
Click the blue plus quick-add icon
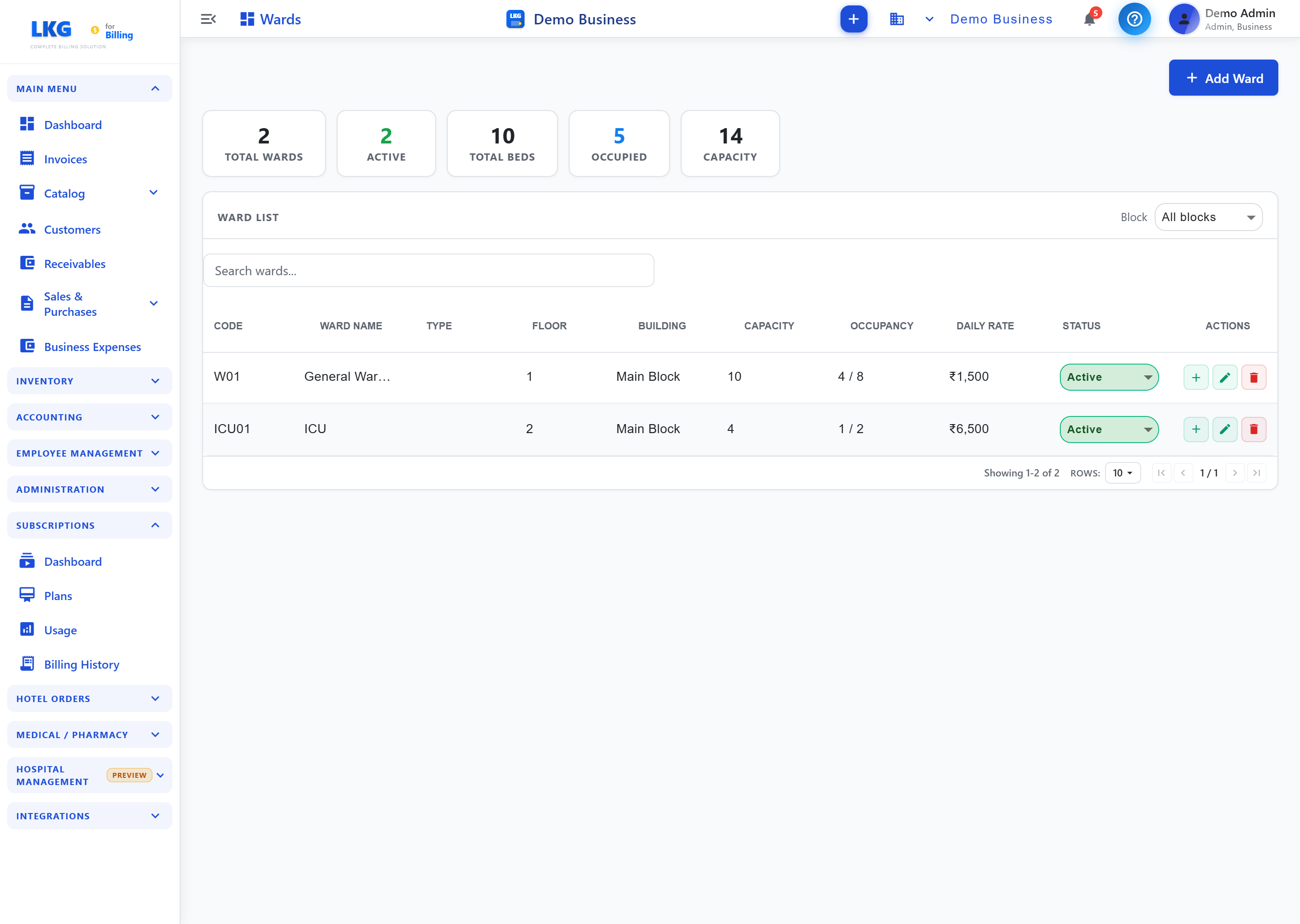point(853,19)
